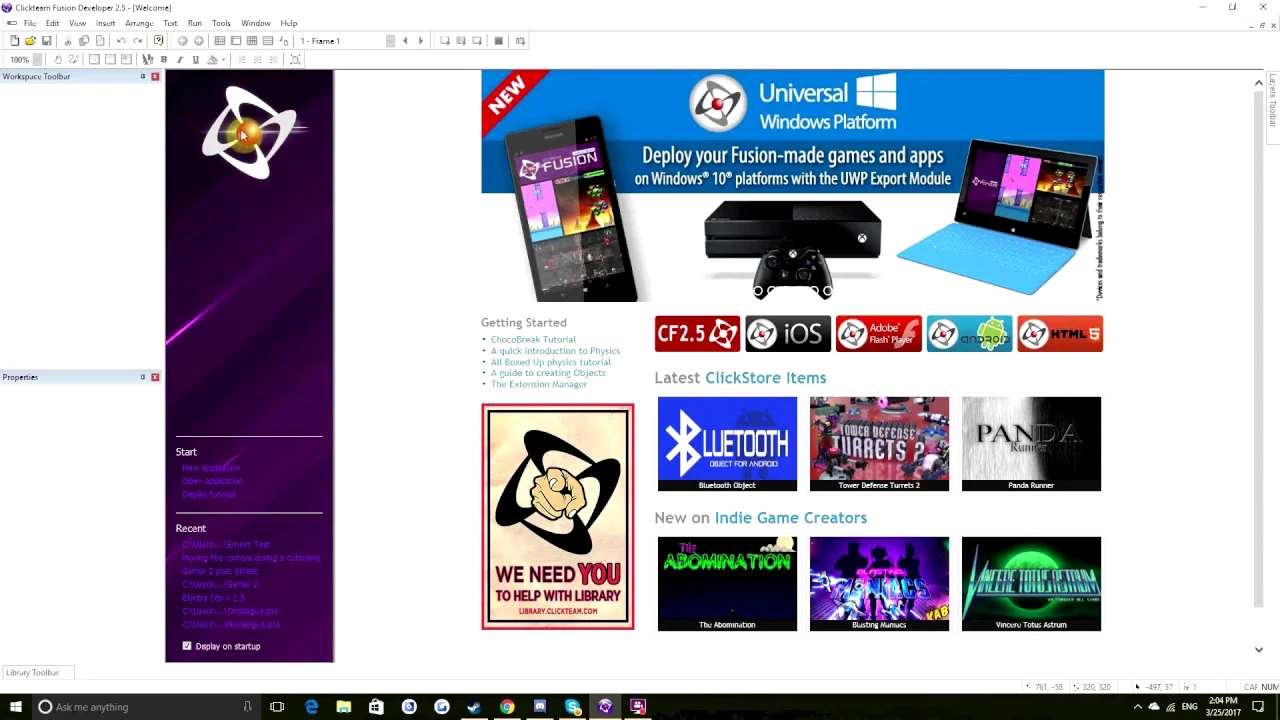
Task: Open the ChocoBreak Tutorial link
Action: coord(533,340)
